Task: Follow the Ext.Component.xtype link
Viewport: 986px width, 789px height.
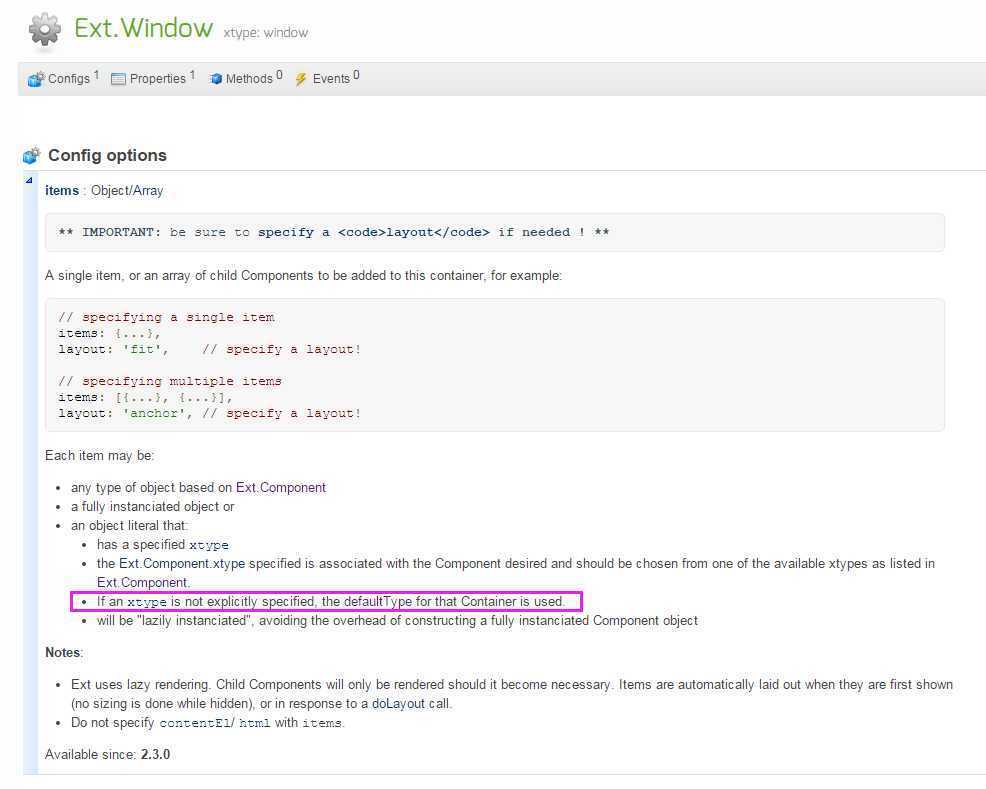Action: click(x=182, y=563)
